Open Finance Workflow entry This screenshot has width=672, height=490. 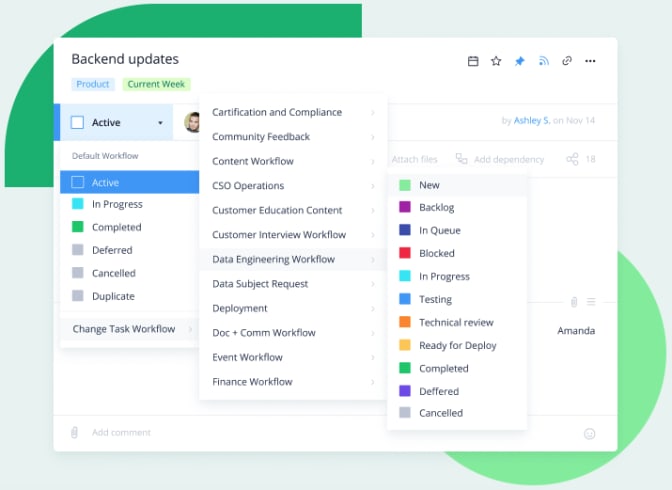[x=293, y=382]
